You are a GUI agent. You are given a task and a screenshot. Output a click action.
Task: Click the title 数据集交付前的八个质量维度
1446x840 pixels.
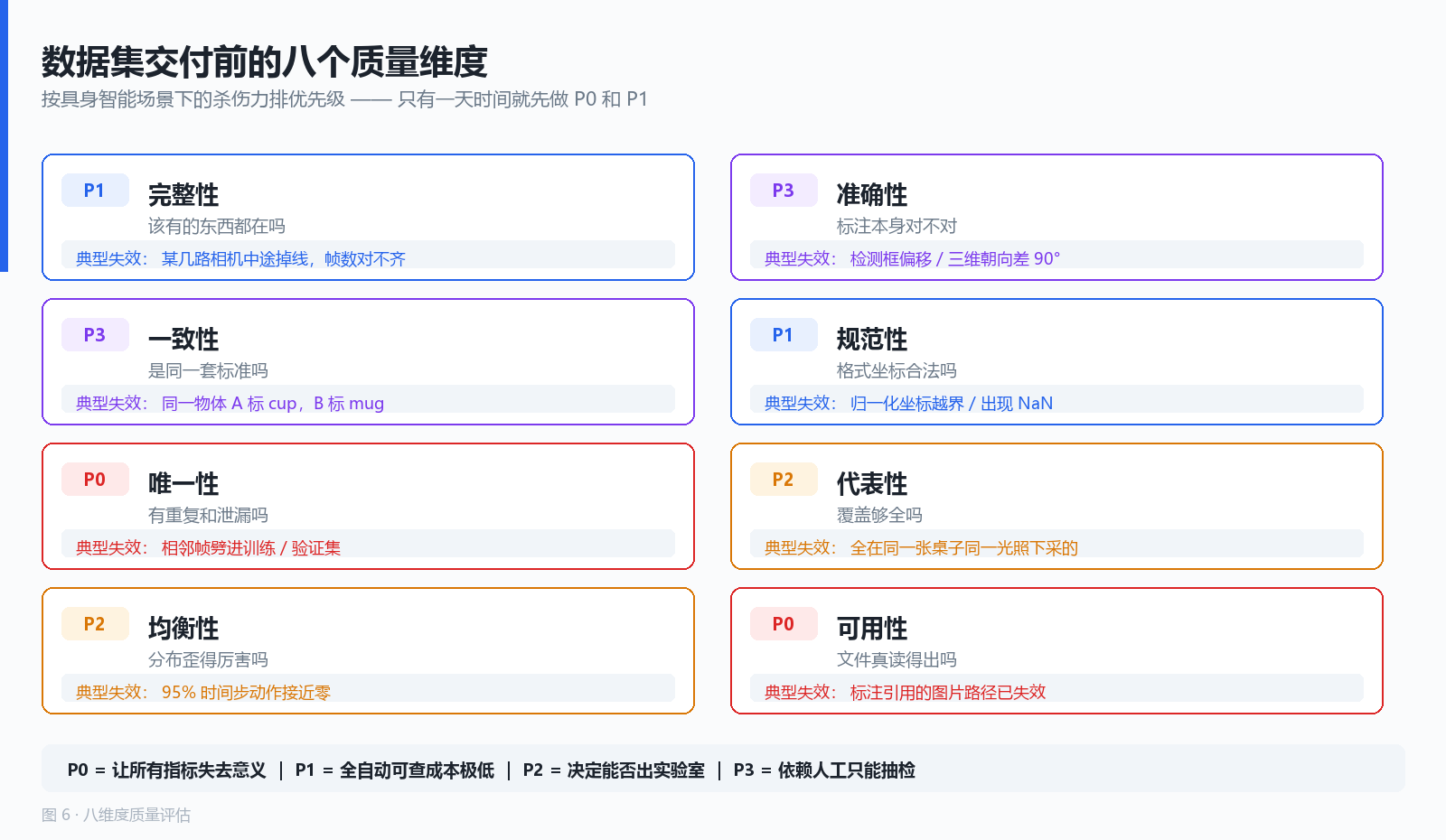[264, 62]
